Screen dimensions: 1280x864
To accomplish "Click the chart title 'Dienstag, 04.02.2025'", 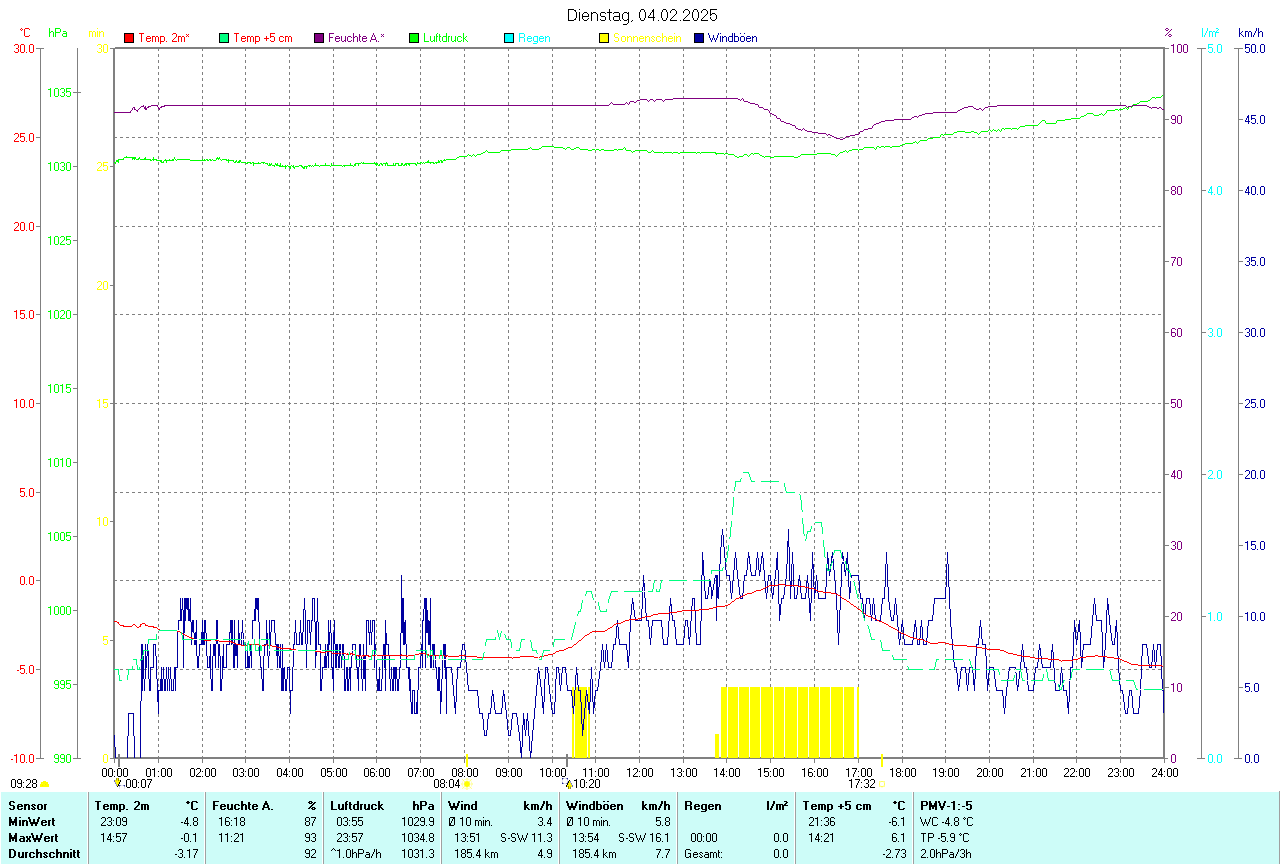I will click(x=642, y=15).
